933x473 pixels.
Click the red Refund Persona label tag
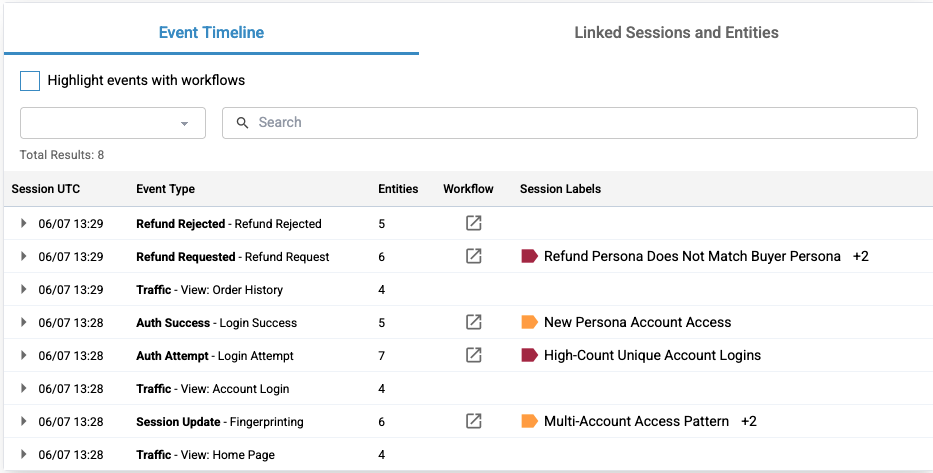[530, 256]
